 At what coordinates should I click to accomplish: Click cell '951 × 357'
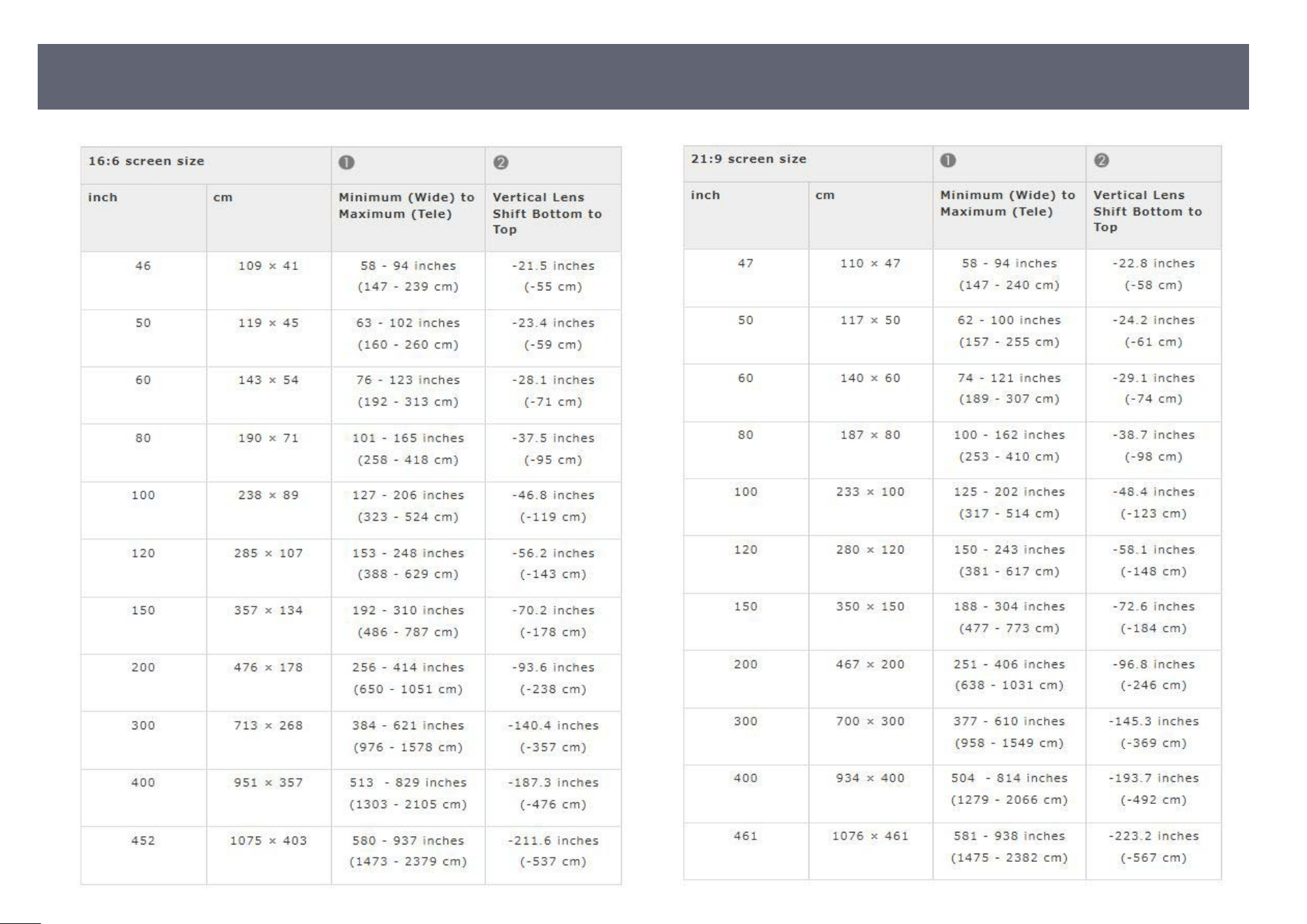(x=268, y=783)
